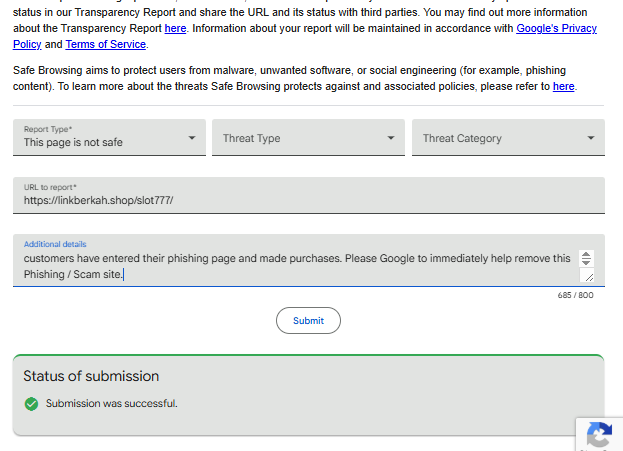Click the green success checkmark icon
This screenshot has width=623, height=451.
[32, 404]
